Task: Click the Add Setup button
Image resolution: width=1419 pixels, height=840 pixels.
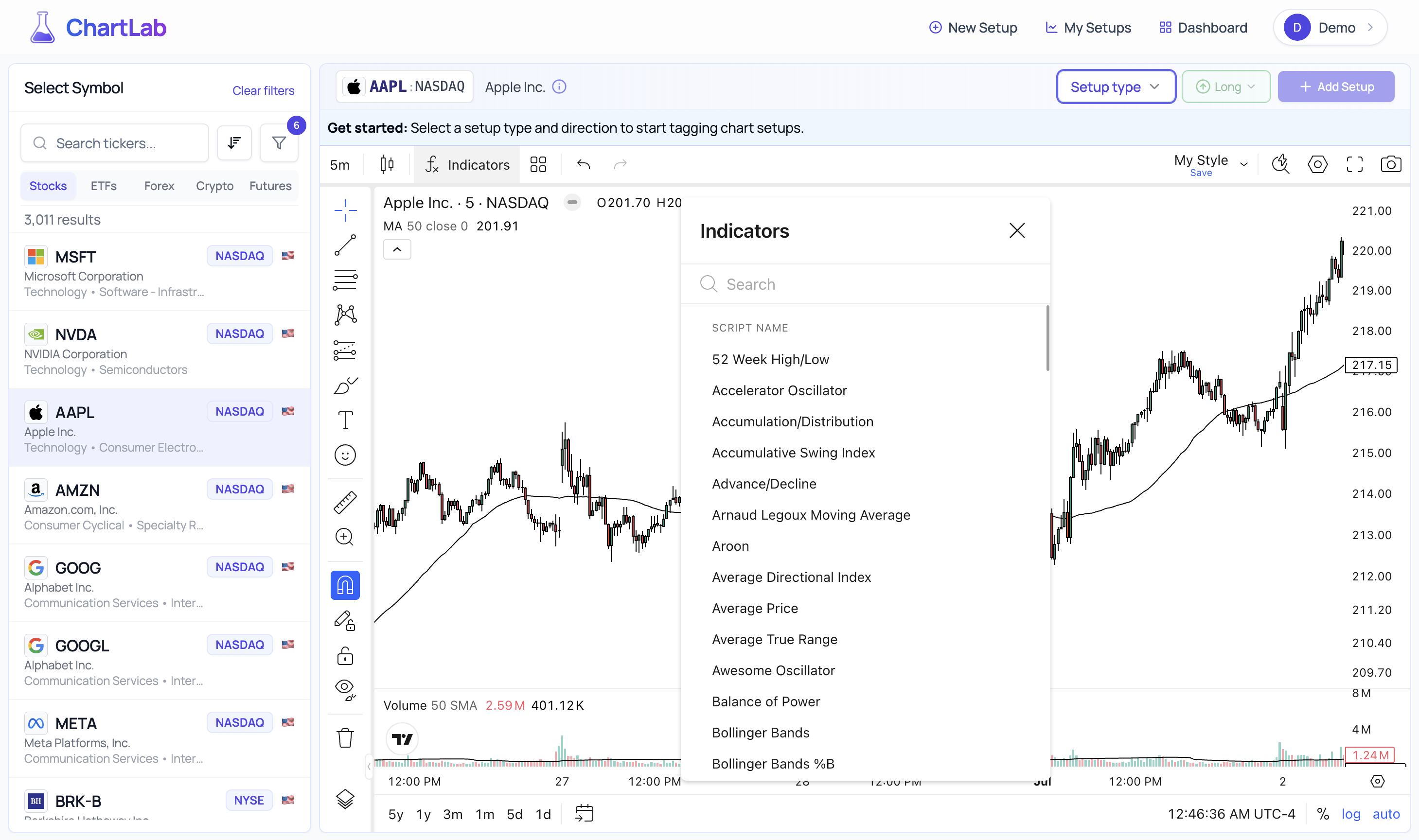Action: [x=1336, y=87]
